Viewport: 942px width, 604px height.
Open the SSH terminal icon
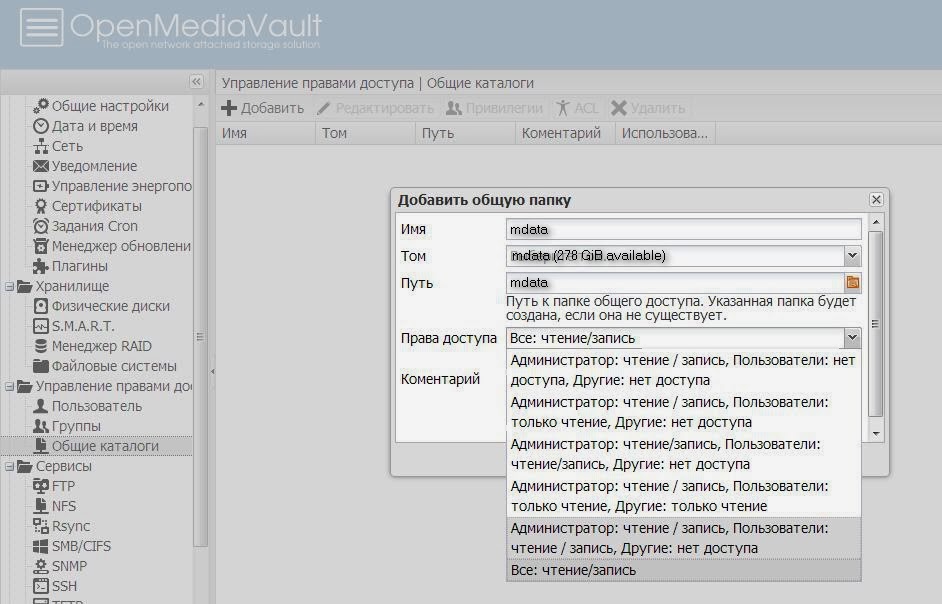(x=40, y=585)
